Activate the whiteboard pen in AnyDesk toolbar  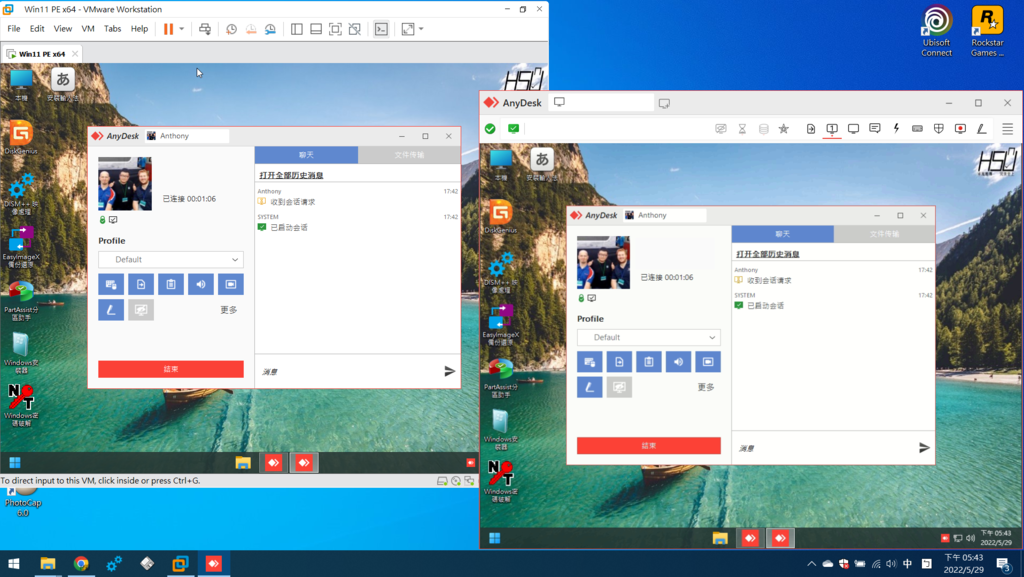click(x=982, y=129)
